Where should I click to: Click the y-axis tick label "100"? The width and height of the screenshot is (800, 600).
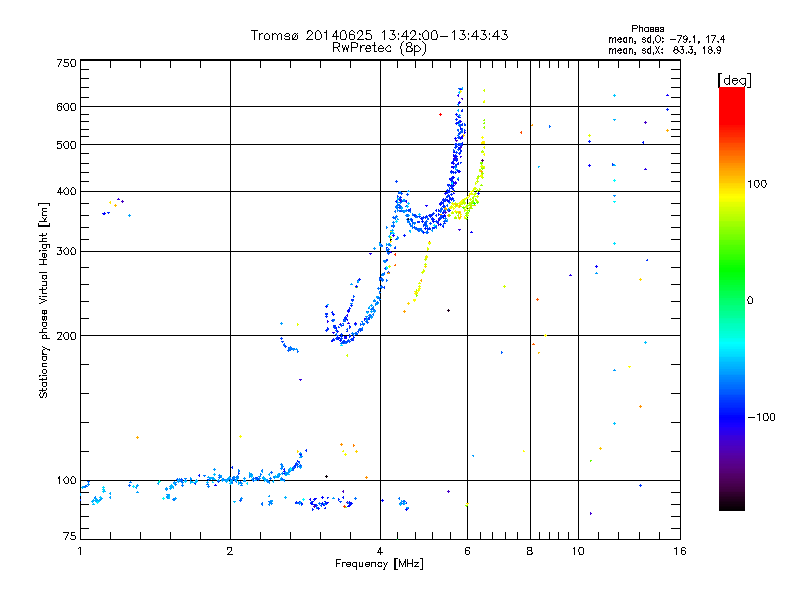coord(66,480)
